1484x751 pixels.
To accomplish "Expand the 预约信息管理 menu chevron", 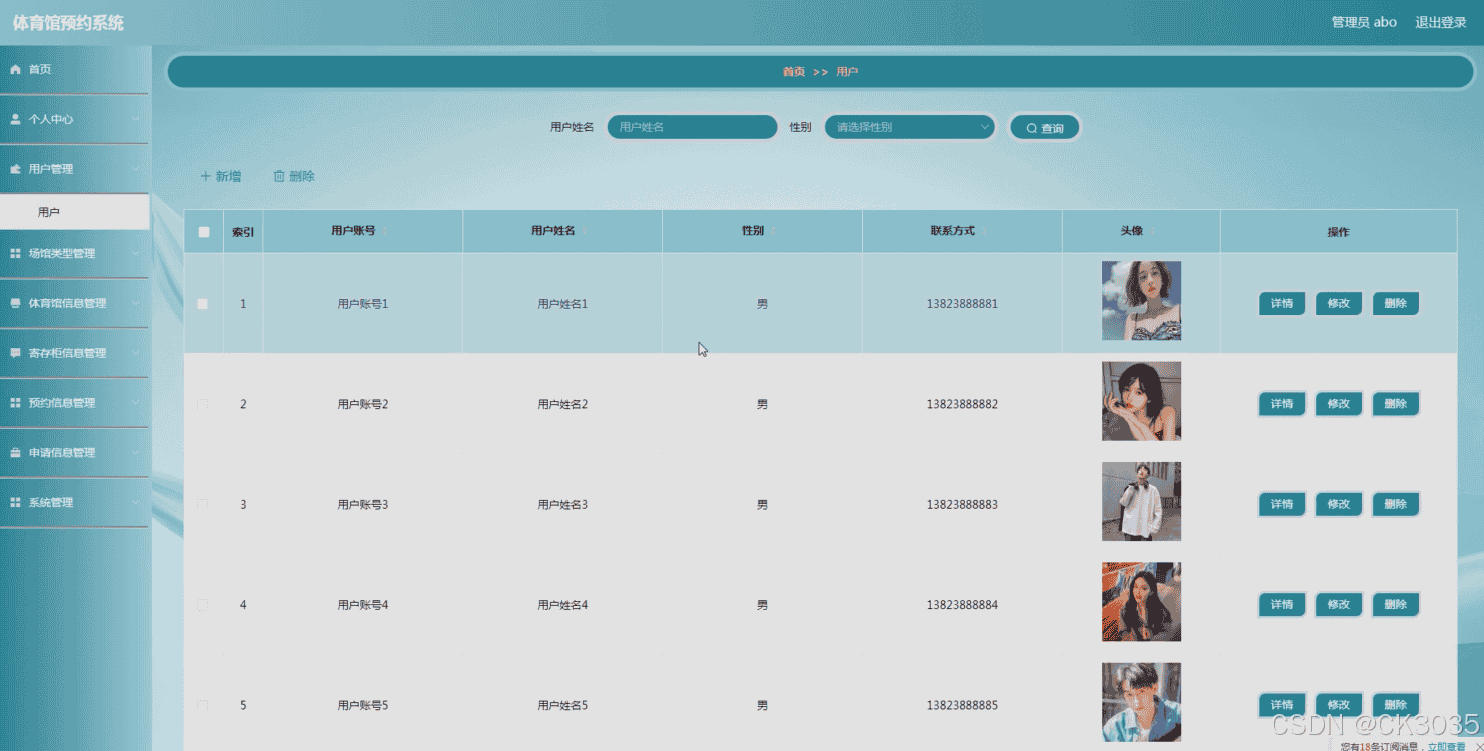I will tap(136, 402).
